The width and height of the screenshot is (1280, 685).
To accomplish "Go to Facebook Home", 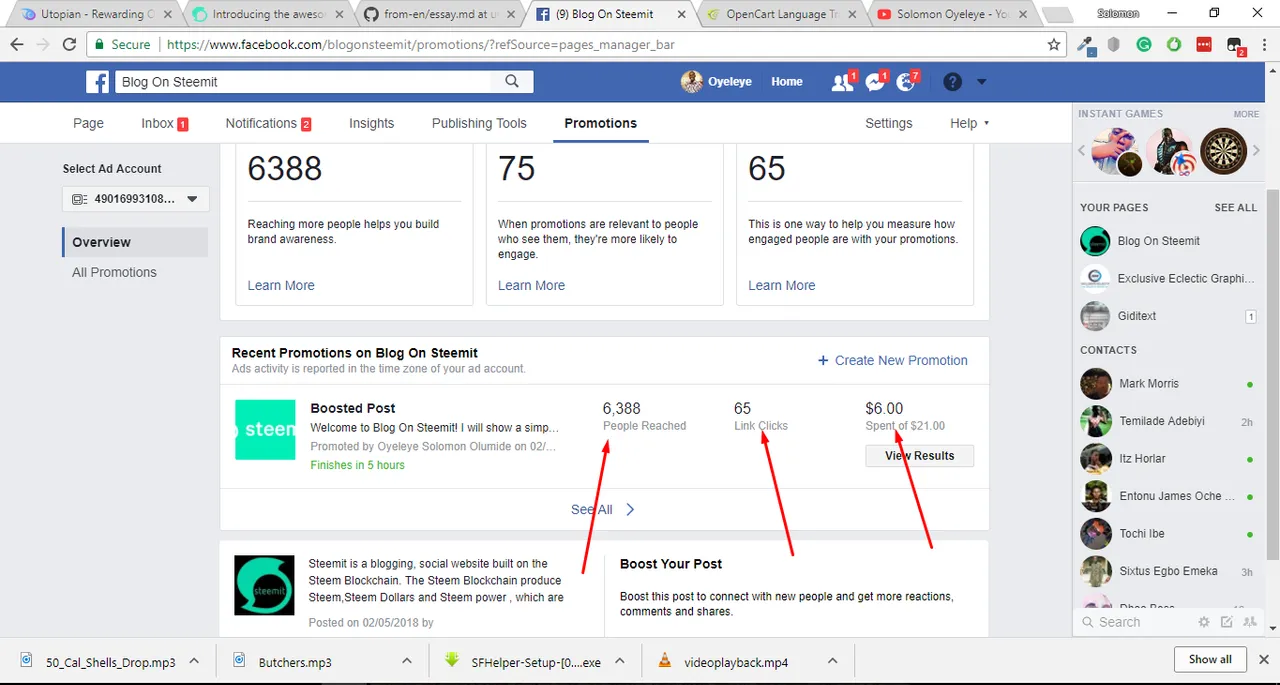I will coord(787,82).
